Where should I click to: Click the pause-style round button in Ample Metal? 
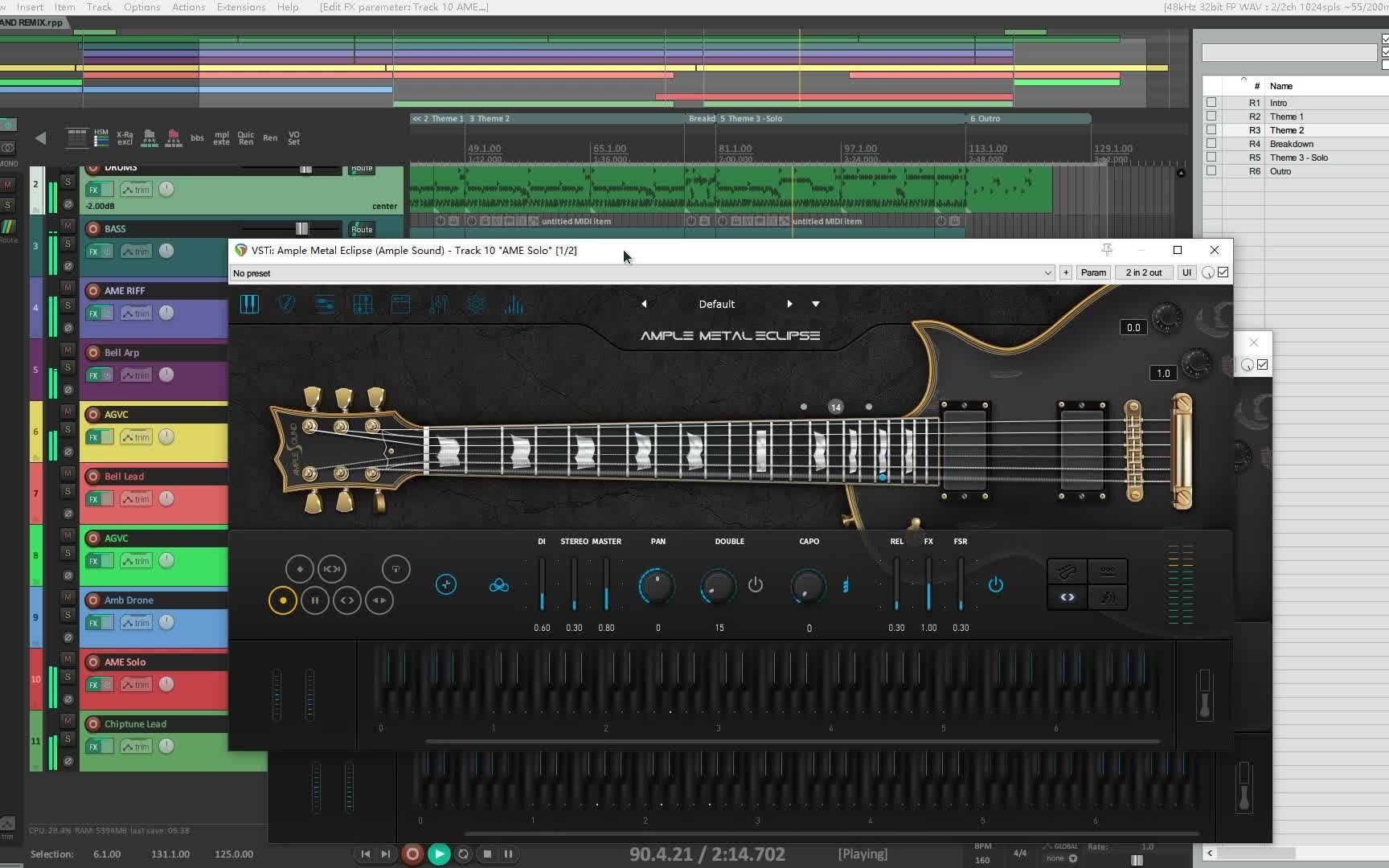(315, 600)
